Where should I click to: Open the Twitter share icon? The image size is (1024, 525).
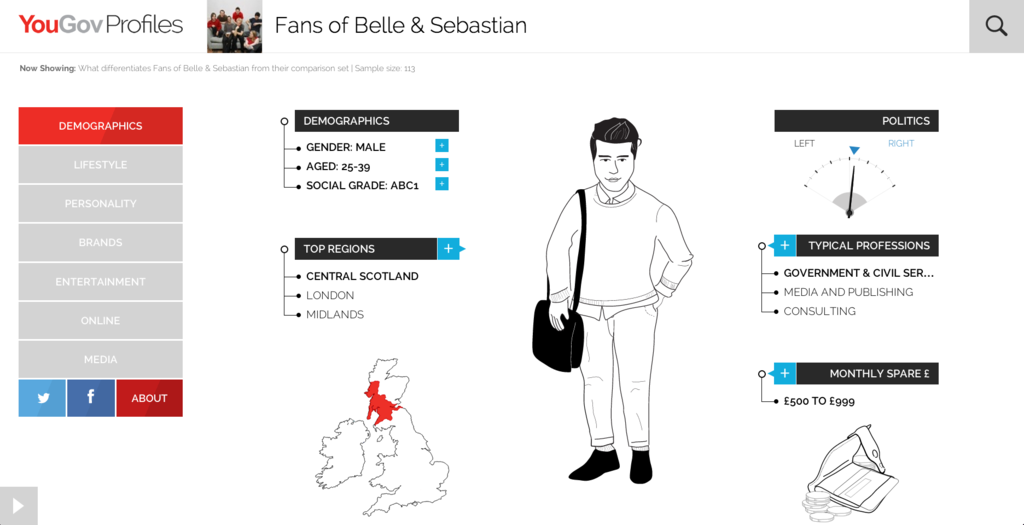pos(43,398)
